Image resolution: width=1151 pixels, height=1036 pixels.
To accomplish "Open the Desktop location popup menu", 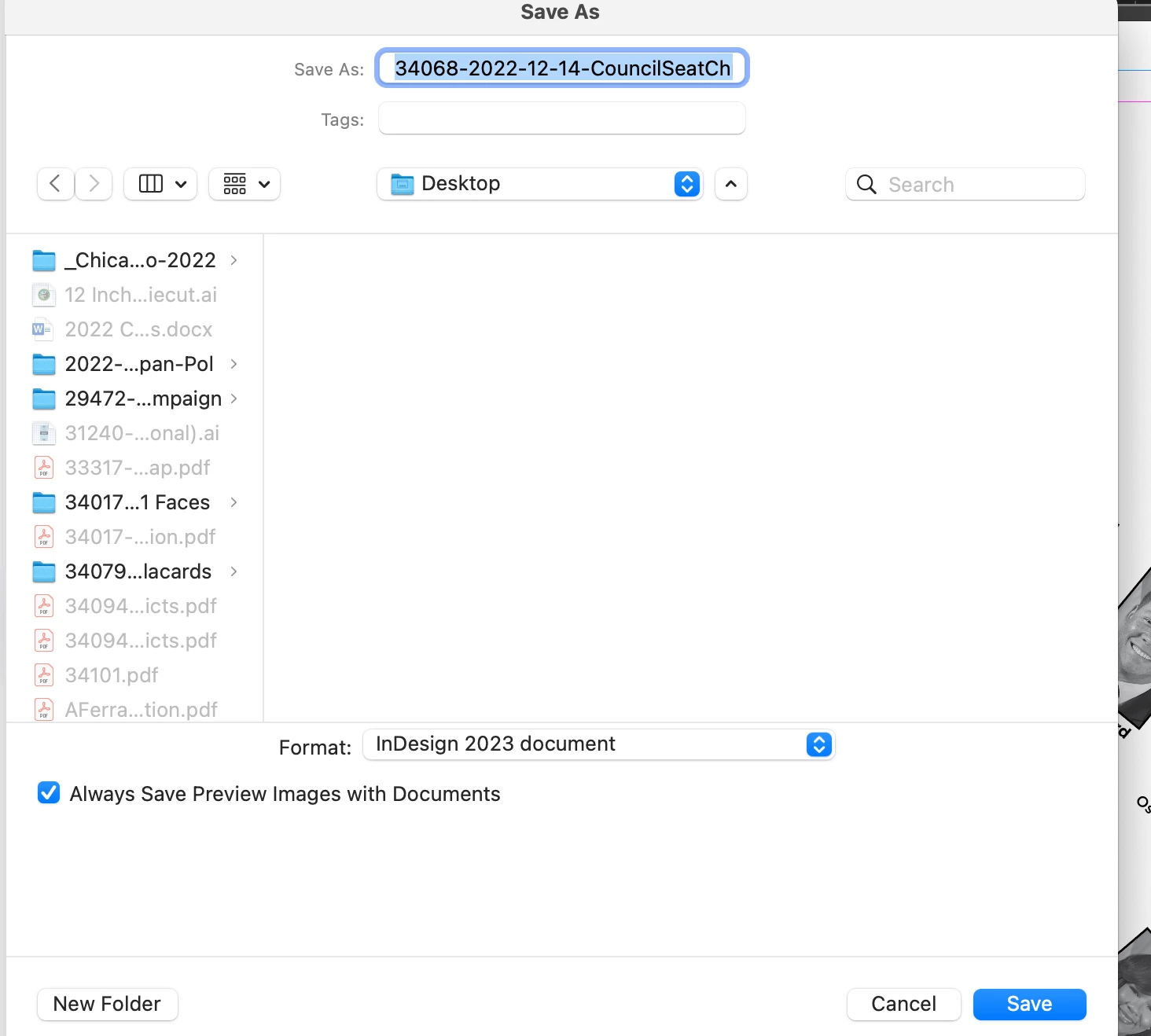I will point(539,184).
